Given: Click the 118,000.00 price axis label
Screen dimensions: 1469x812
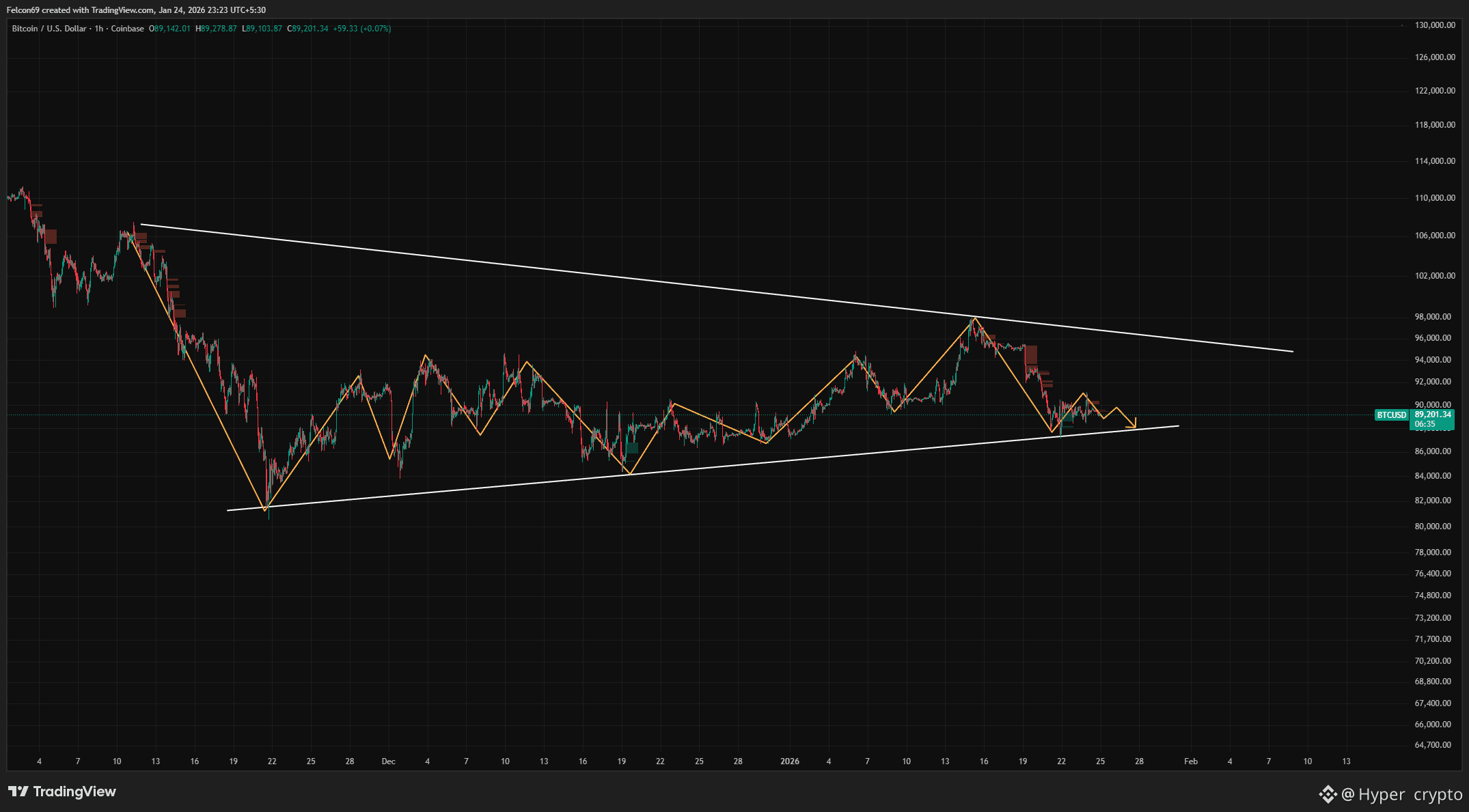Looking at the screenshot, I should pyautogui.click(x=1435, y=125).
